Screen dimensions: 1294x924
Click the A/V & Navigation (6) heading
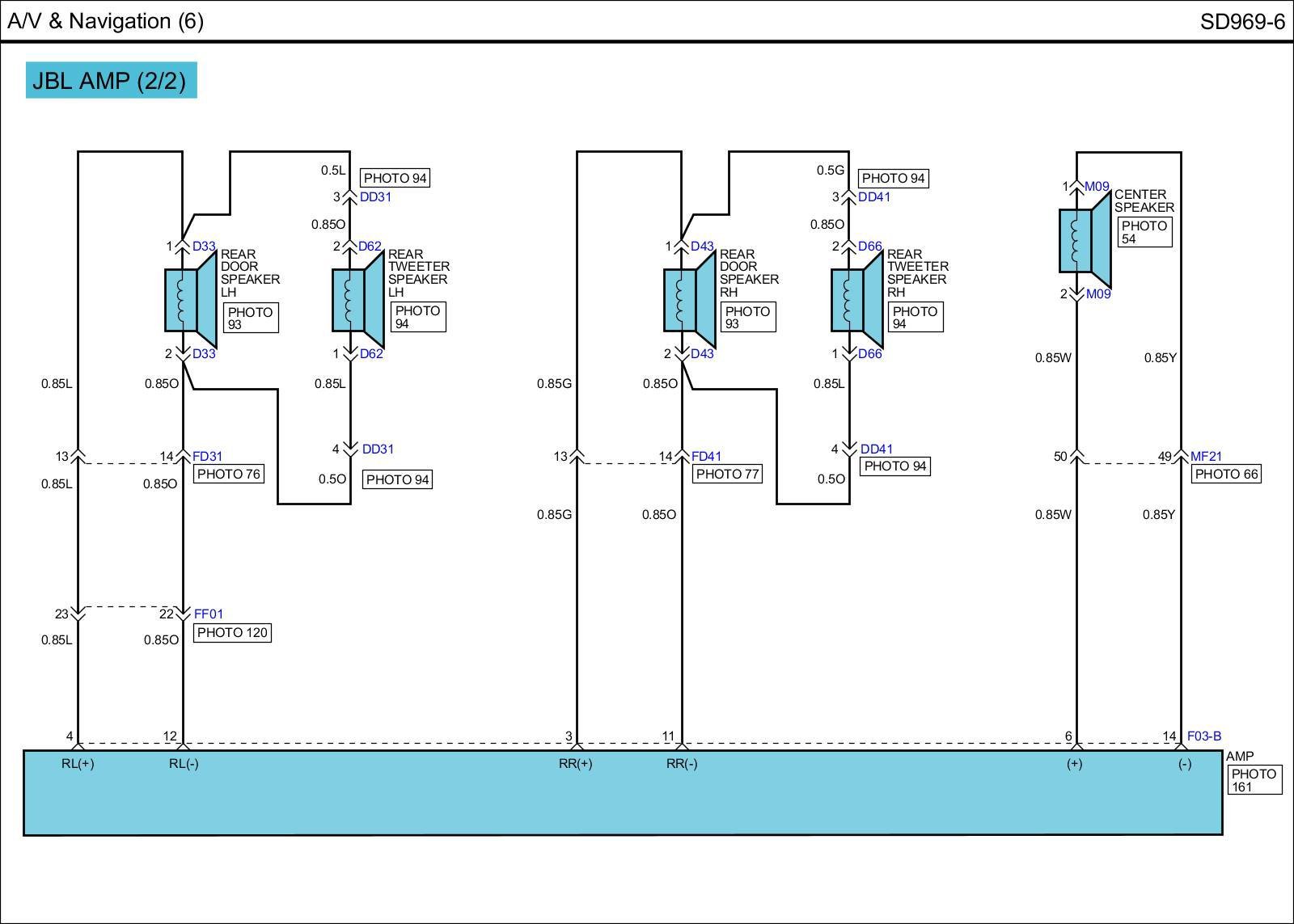tap(106, 21)
